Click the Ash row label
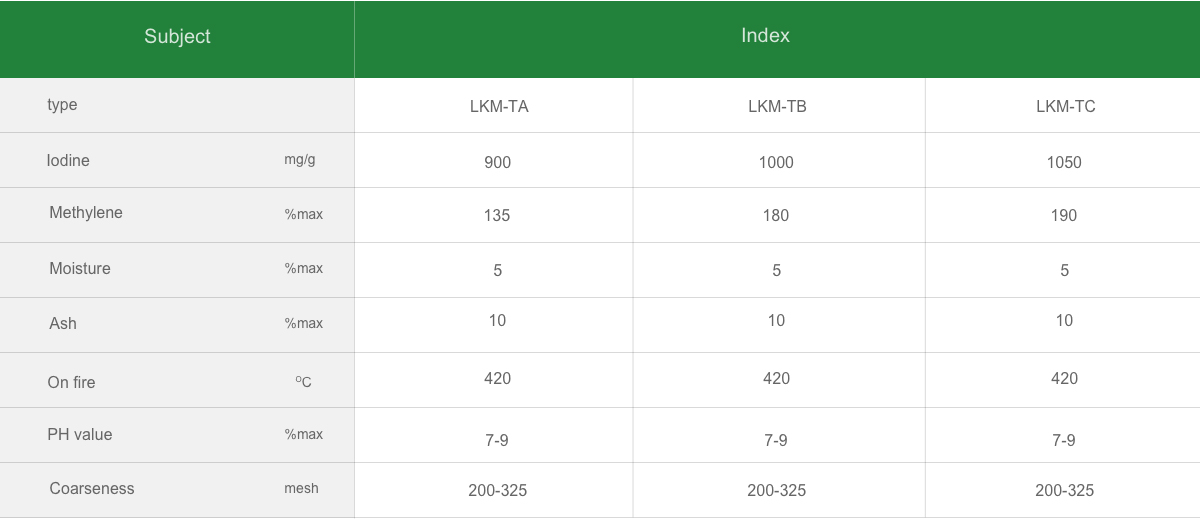The height and width of the screenshot is (519, 1200). tap(63, 324)
